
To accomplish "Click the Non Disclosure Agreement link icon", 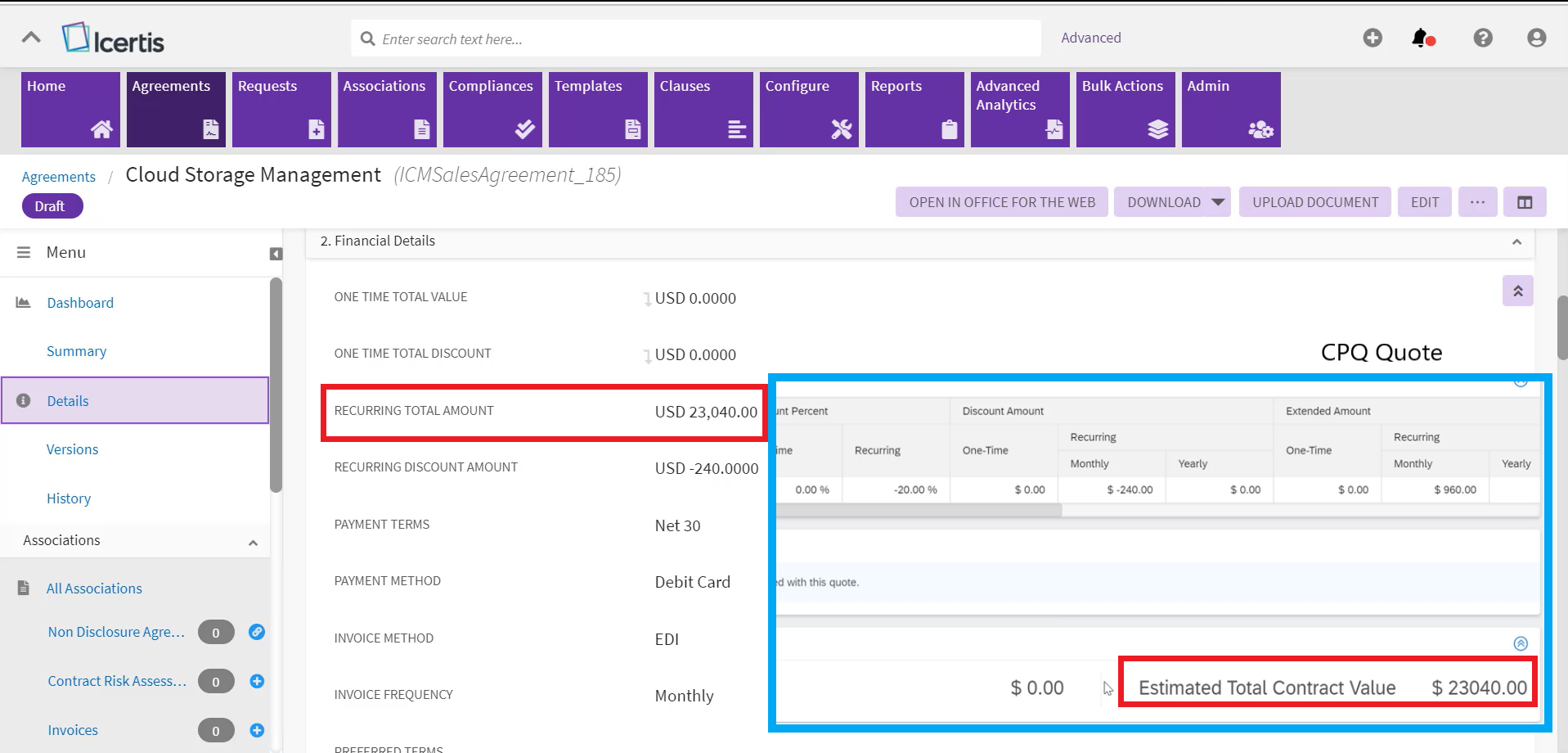I will click(x=257, y=632).
